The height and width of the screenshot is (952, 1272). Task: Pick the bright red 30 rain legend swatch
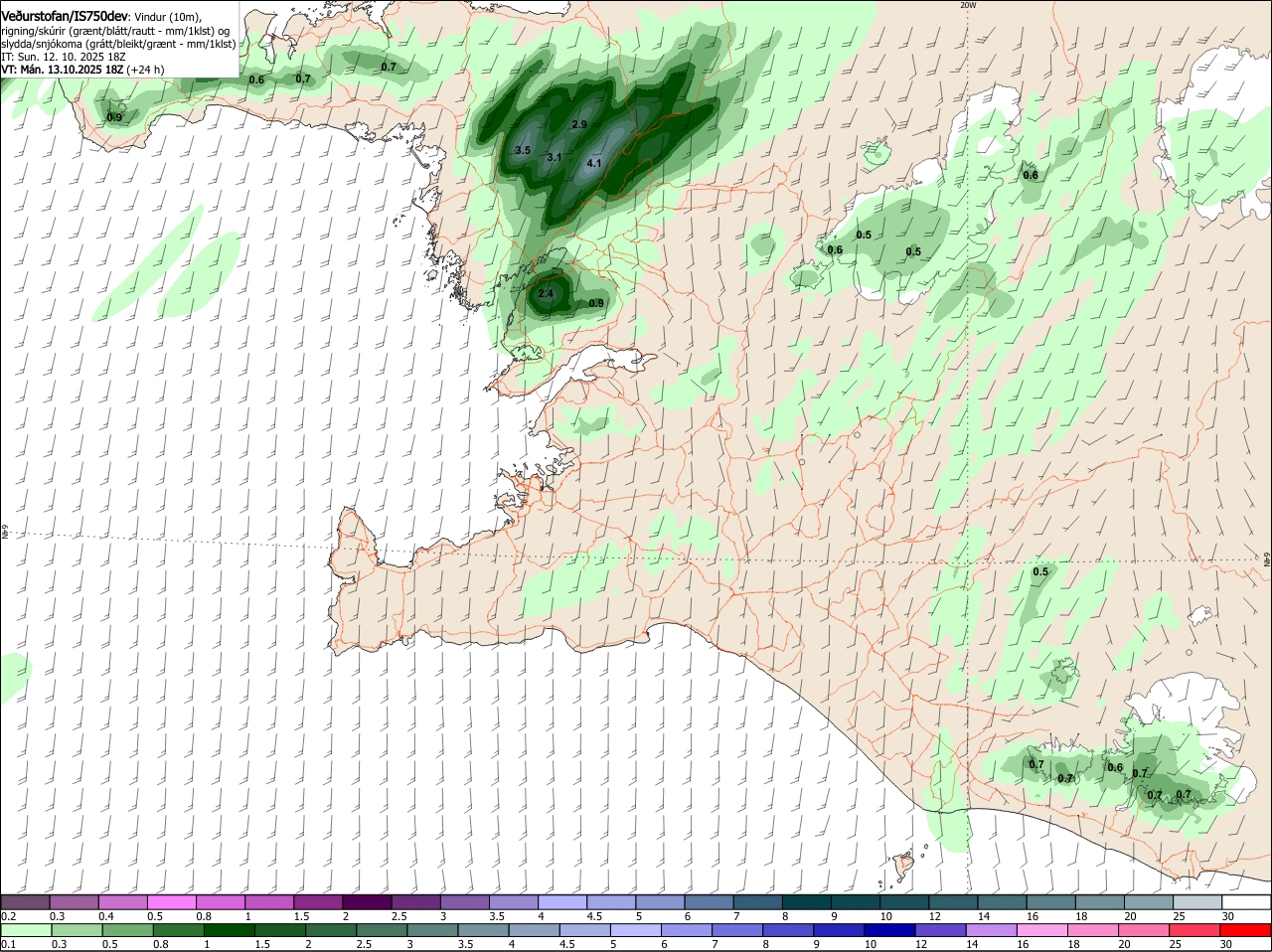click(1245, 930)
